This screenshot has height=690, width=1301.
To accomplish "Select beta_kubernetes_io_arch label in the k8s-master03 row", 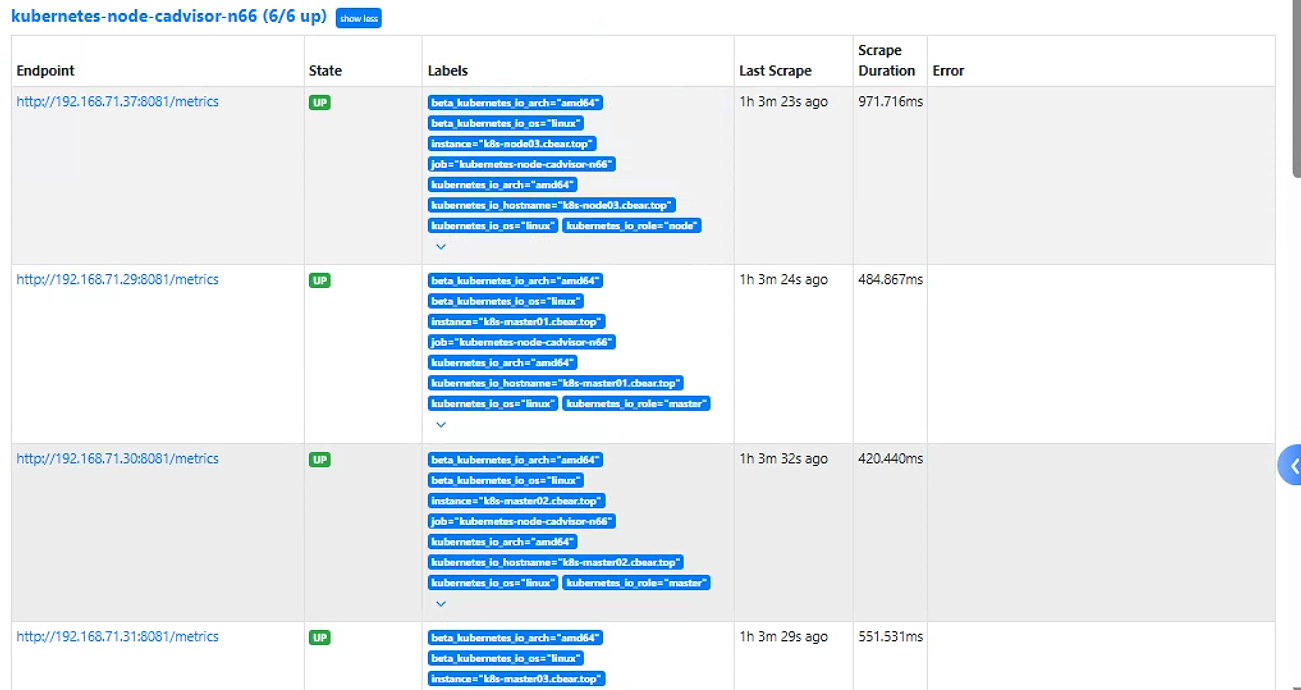I will 516,638.
